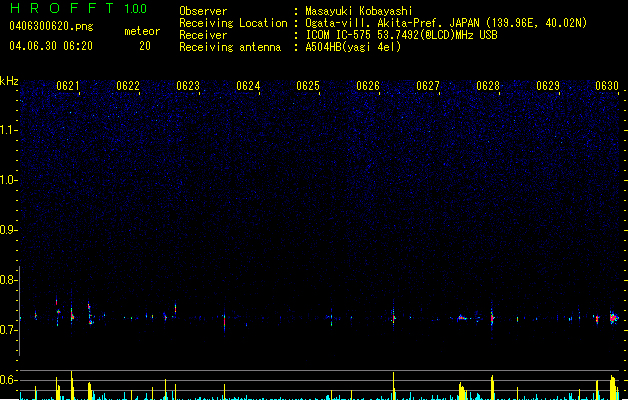Viewport: 629px width, 400px height.
Task: Click the Receiving antenna label
Action: pyautogui.click(x=230, y=47)
